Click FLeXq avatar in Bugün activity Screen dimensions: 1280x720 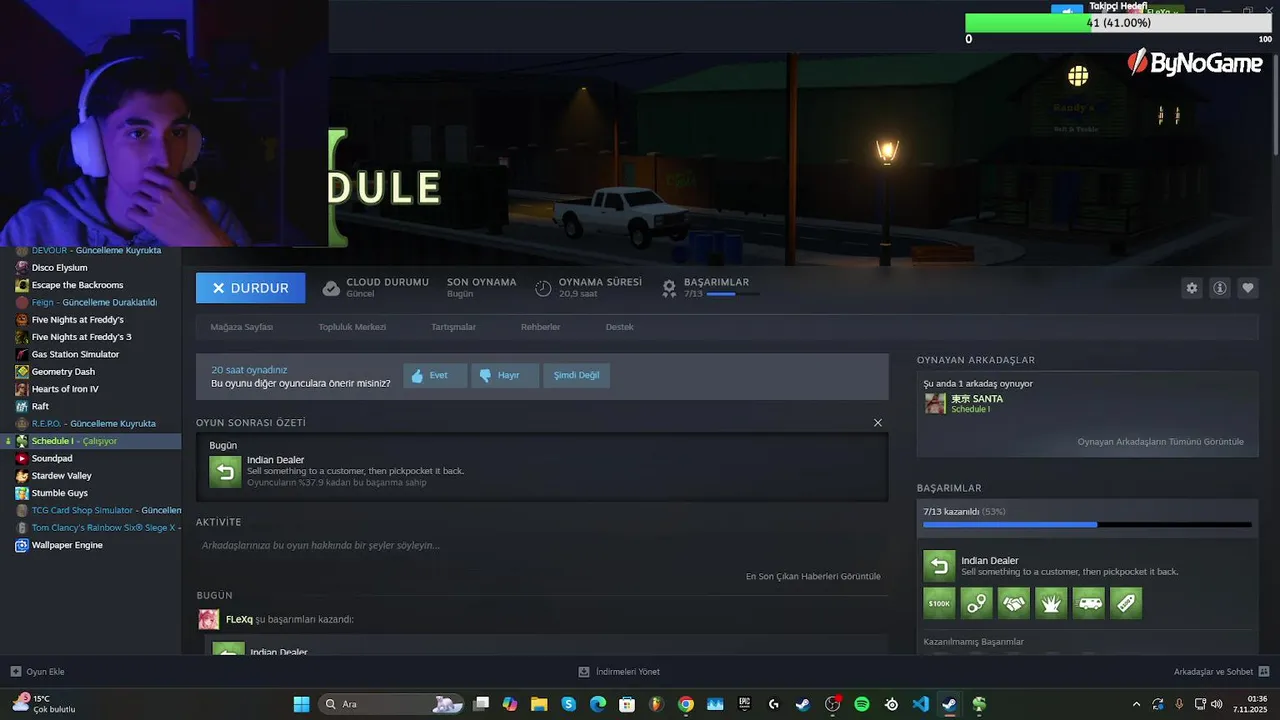pos(208,619)
